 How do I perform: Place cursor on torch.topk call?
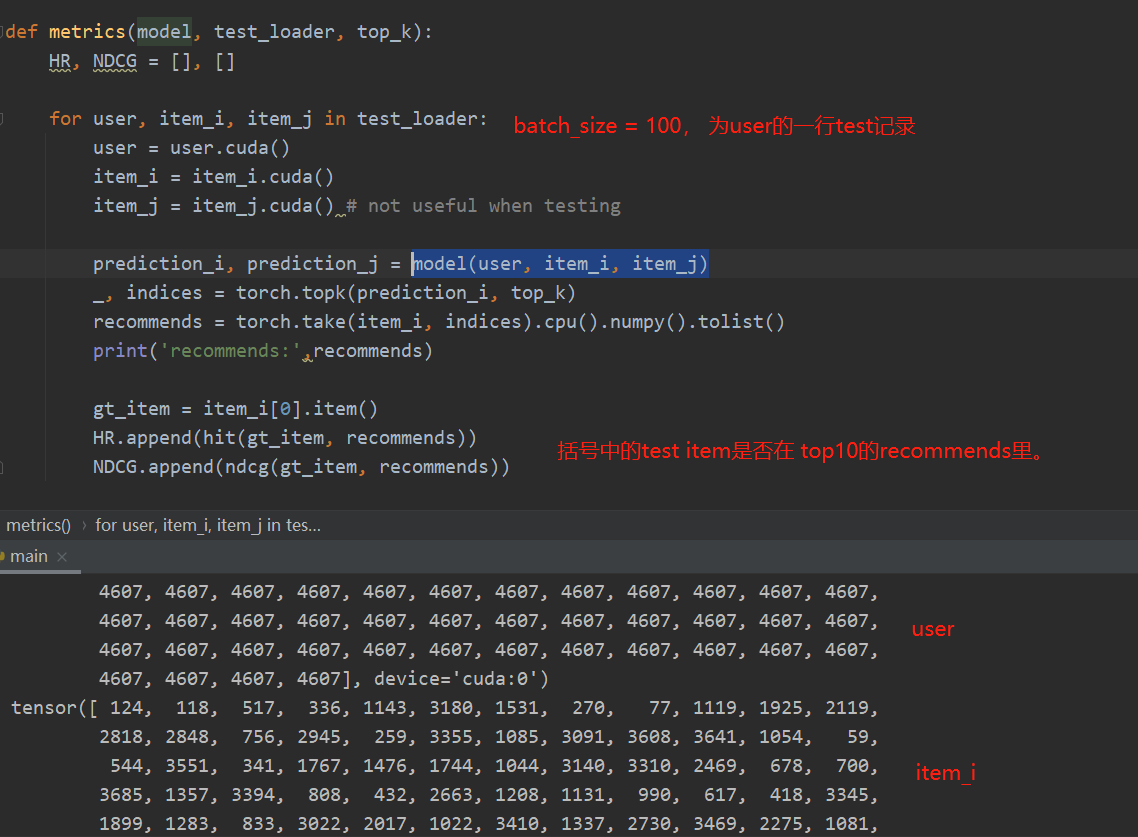click(292, 292)
